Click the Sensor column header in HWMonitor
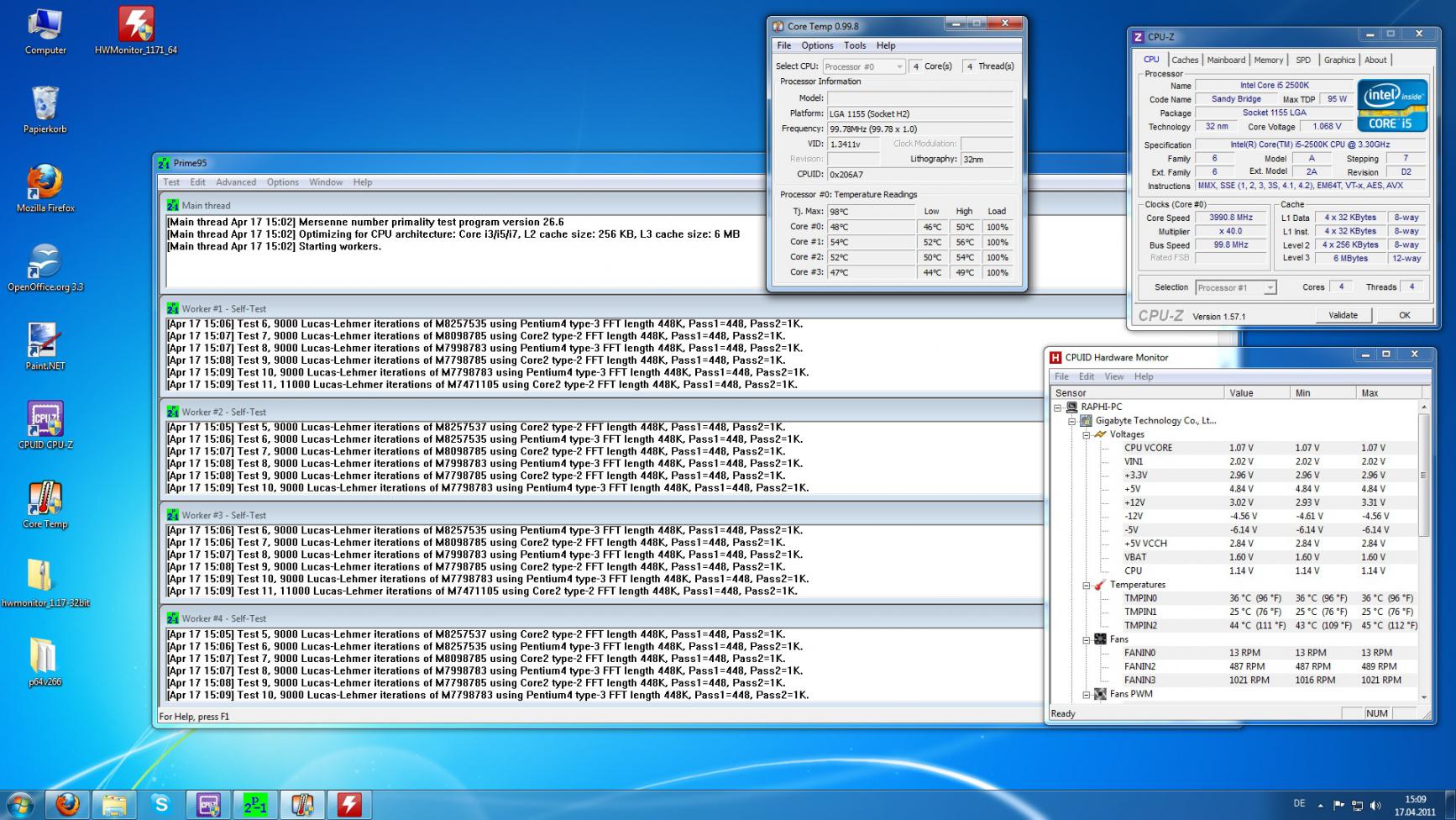The height and width of the screenshot is (820, 1456). pos(1137,392)
